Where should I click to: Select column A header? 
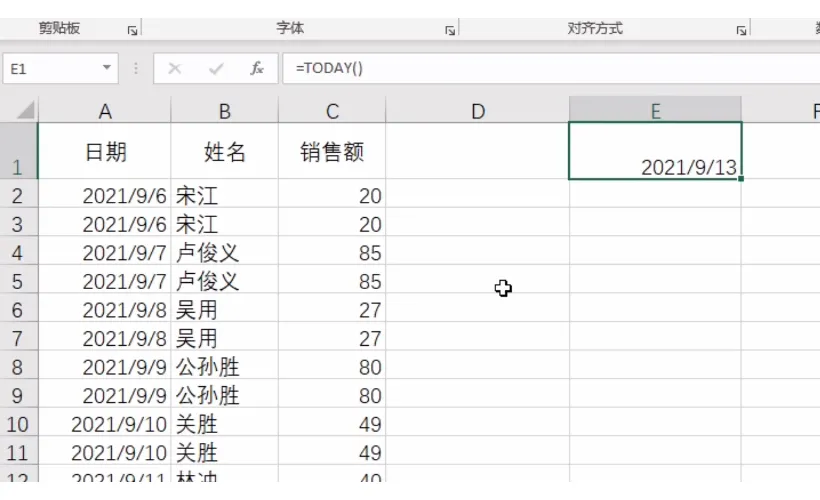[x=104, y=111]
